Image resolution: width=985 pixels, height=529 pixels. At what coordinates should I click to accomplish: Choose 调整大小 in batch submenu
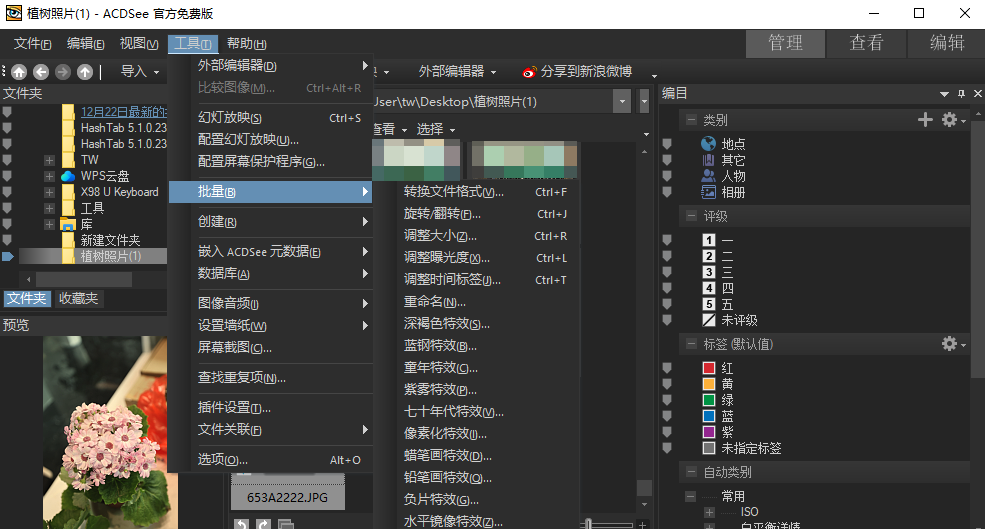485,236
